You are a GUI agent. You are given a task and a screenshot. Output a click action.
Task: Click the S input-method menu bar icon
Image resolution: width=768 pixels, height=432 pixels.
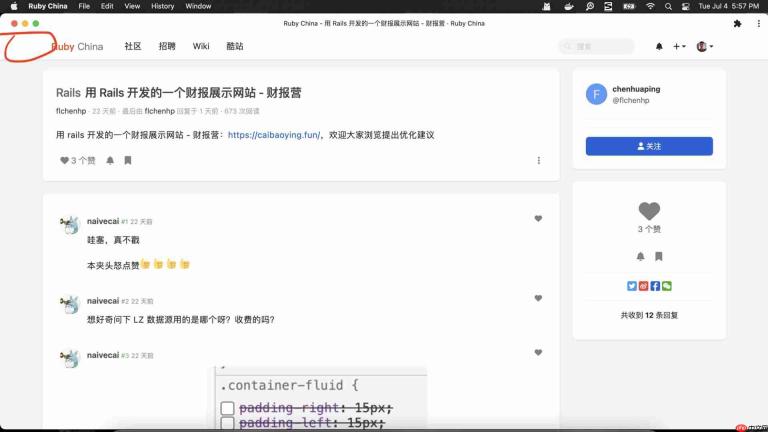608,6
